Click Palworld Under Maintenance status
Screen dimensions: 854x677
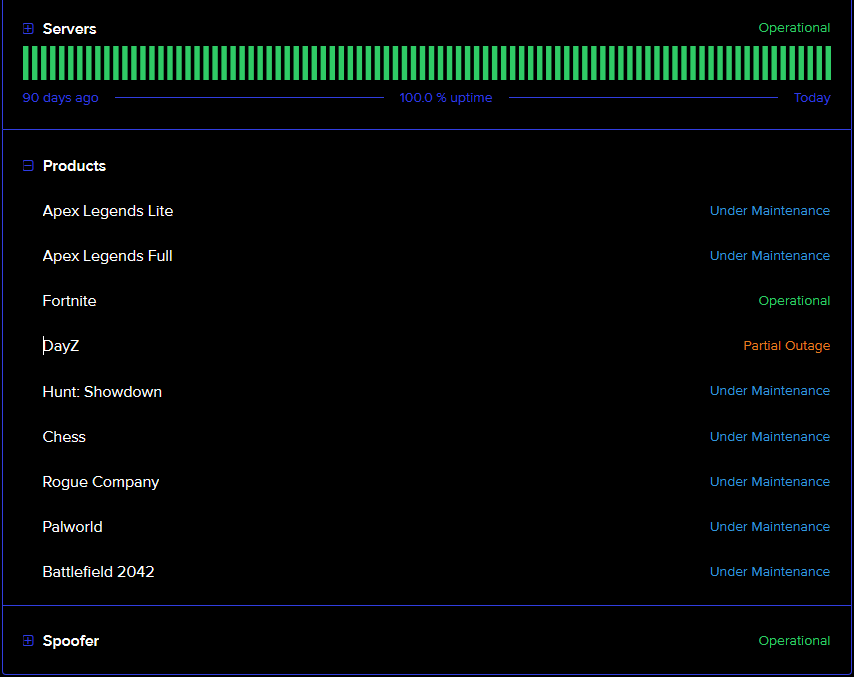pyautogui.click(x=770, y=527)
